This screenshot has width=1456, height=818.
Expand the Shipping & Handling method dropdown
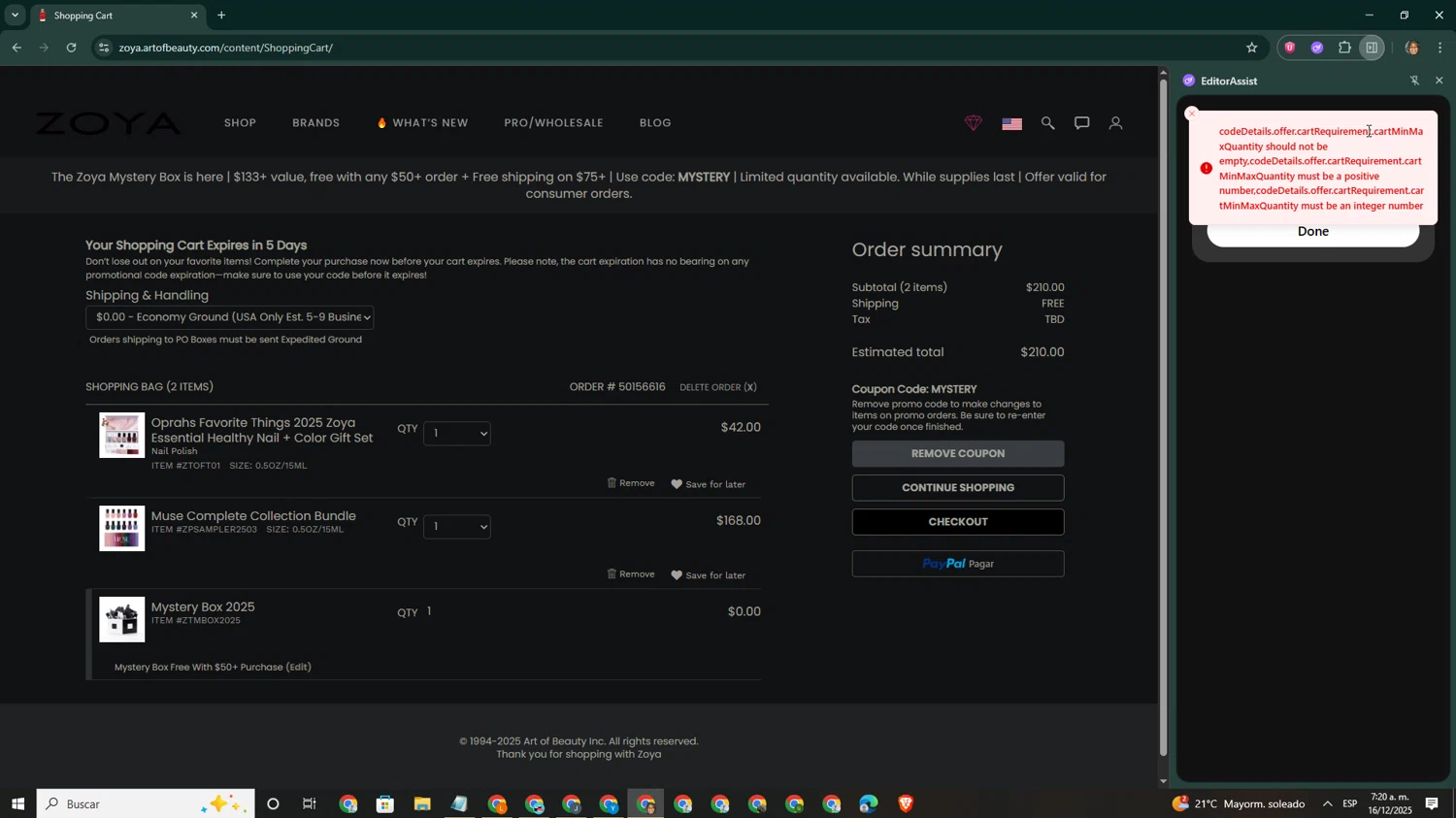coord(229,317)
